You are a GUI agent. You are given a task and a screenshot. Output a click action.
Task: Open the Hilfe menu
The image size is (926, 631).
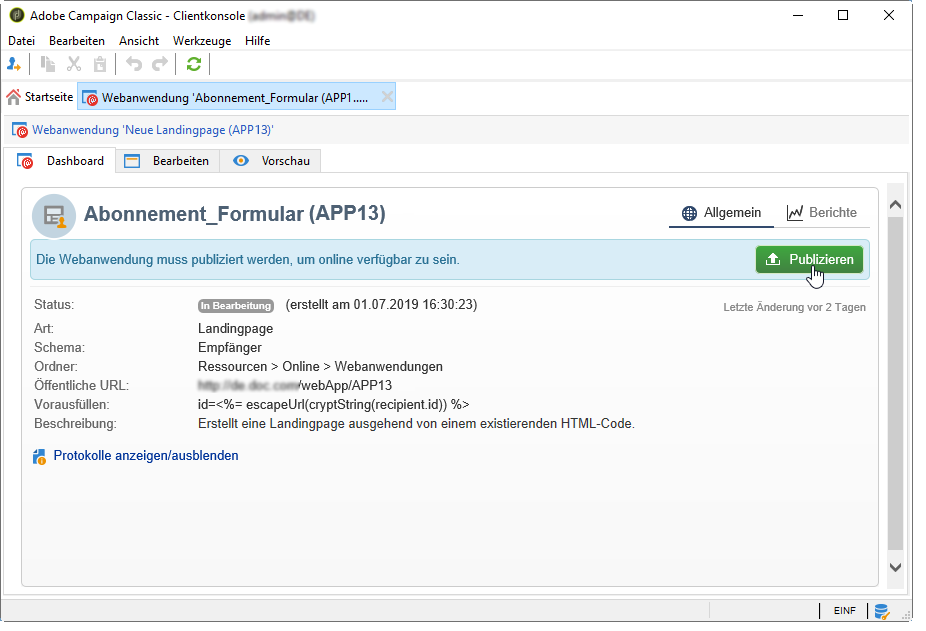pyautogui.click(x=257, y=41)
